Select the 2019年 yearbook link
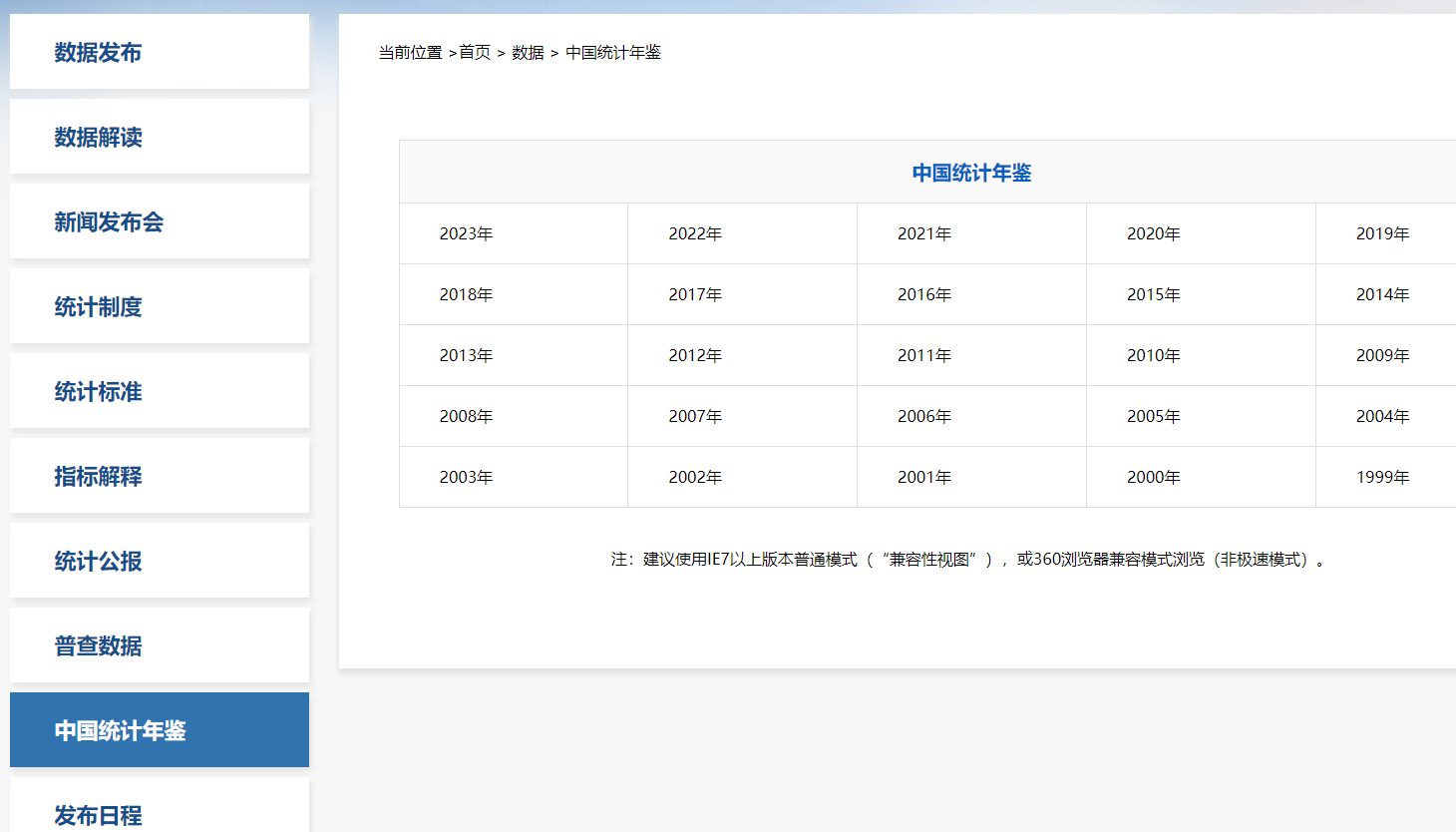The image size is (1456, 832). [x=1382, y=234]
